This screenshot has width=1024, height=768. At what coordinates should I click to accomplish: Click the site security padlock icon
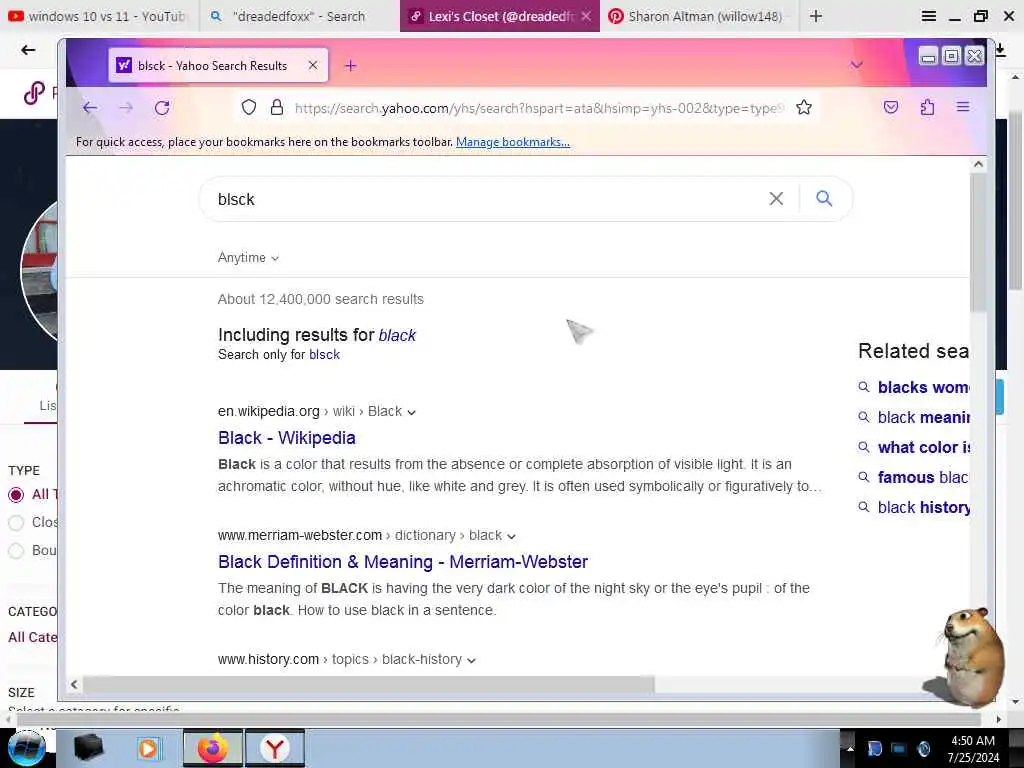(x=277, y=107)
